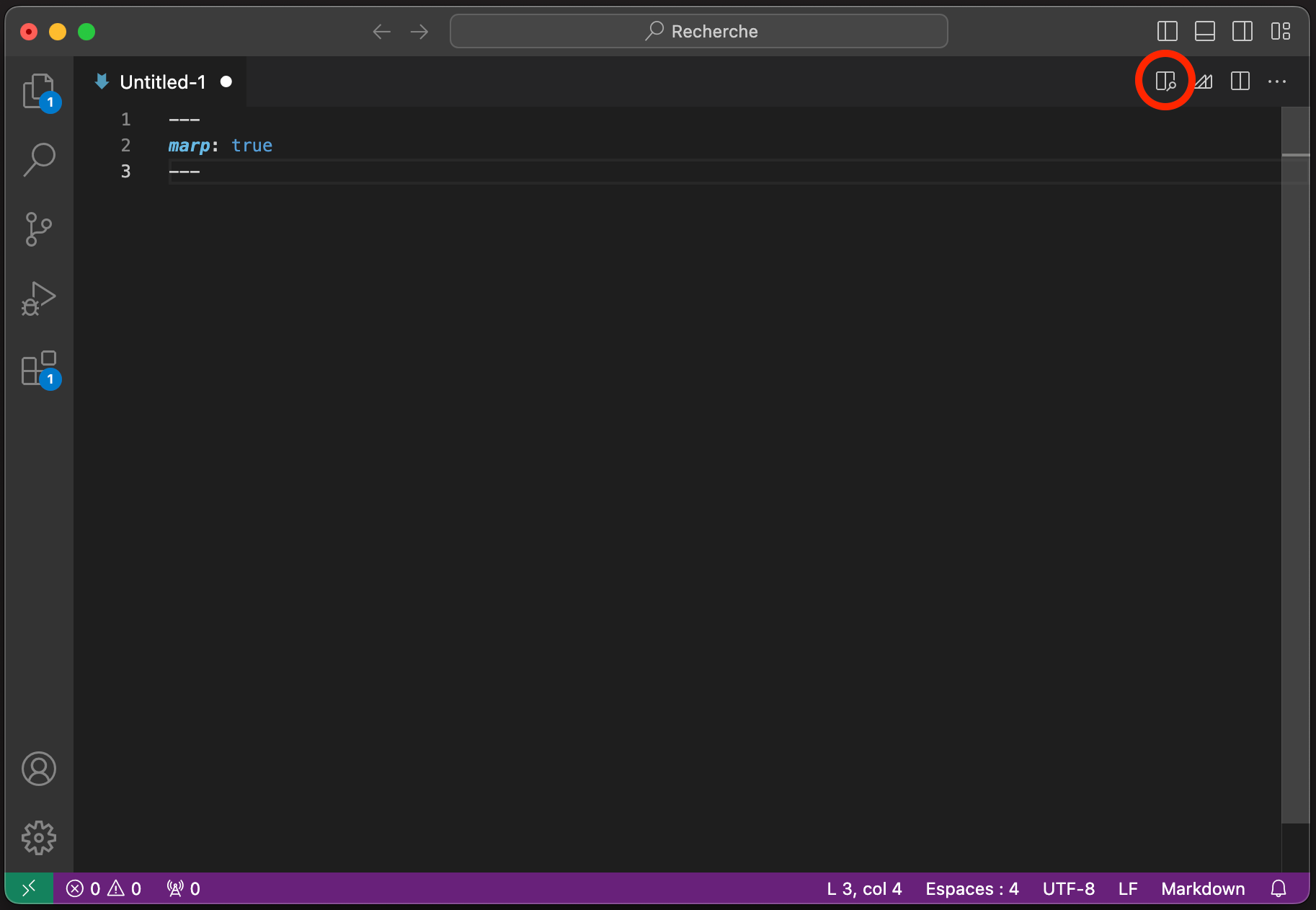The height and width of the screenshot is (910, 1316).
Task: Click the Open Preview to the Side icon
Action: point(1165,81)
